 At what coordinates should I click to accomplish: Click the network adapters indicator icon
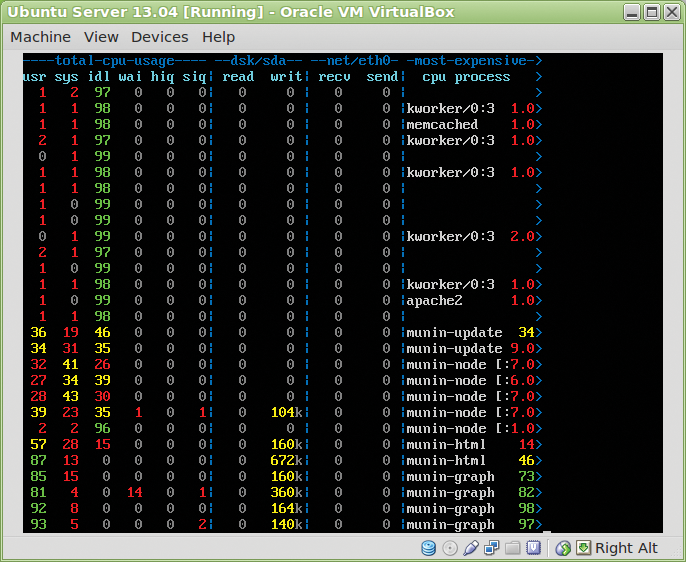(492, 548)
